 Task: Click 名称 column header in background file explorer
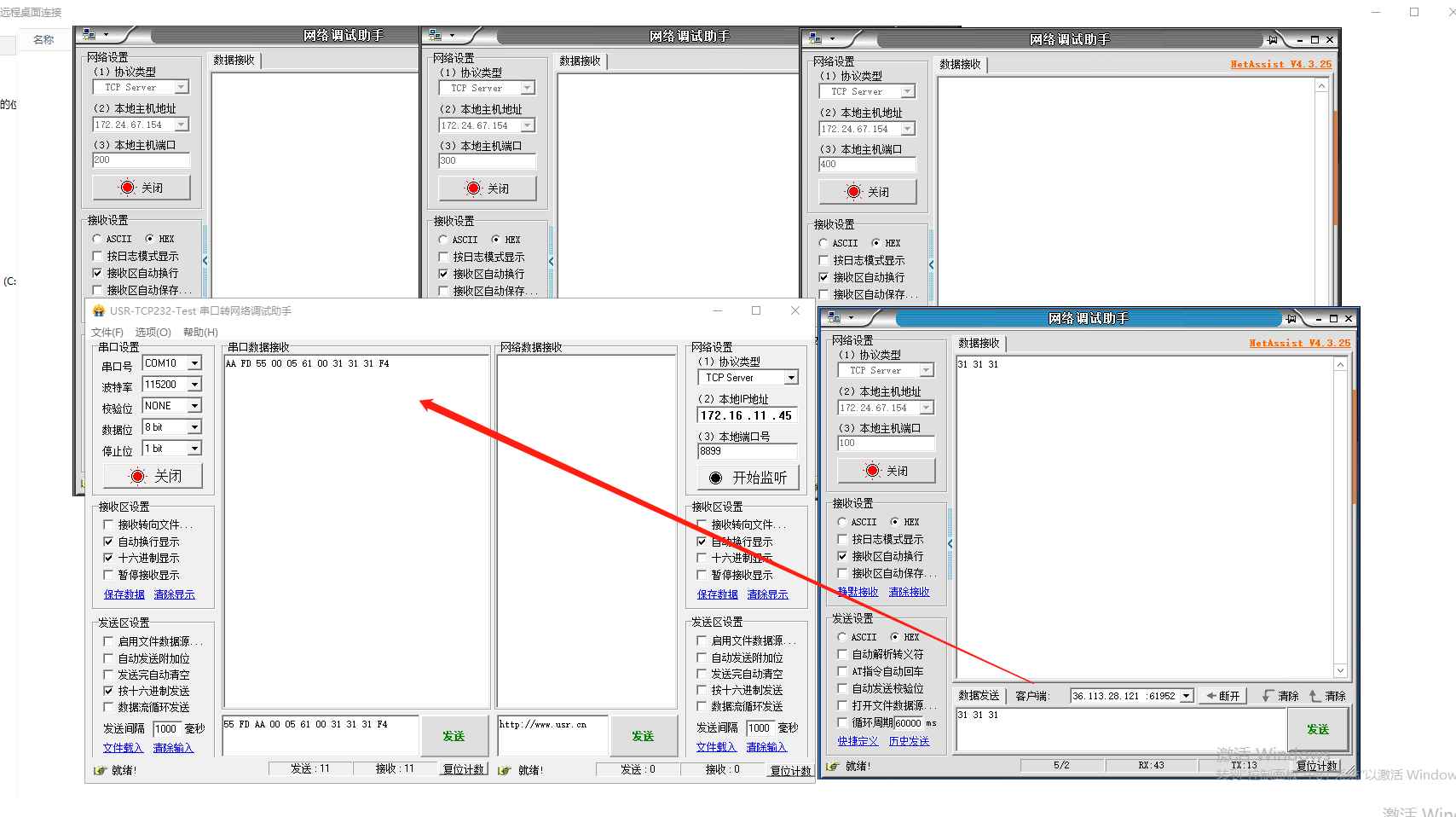(x=43, y=39)
